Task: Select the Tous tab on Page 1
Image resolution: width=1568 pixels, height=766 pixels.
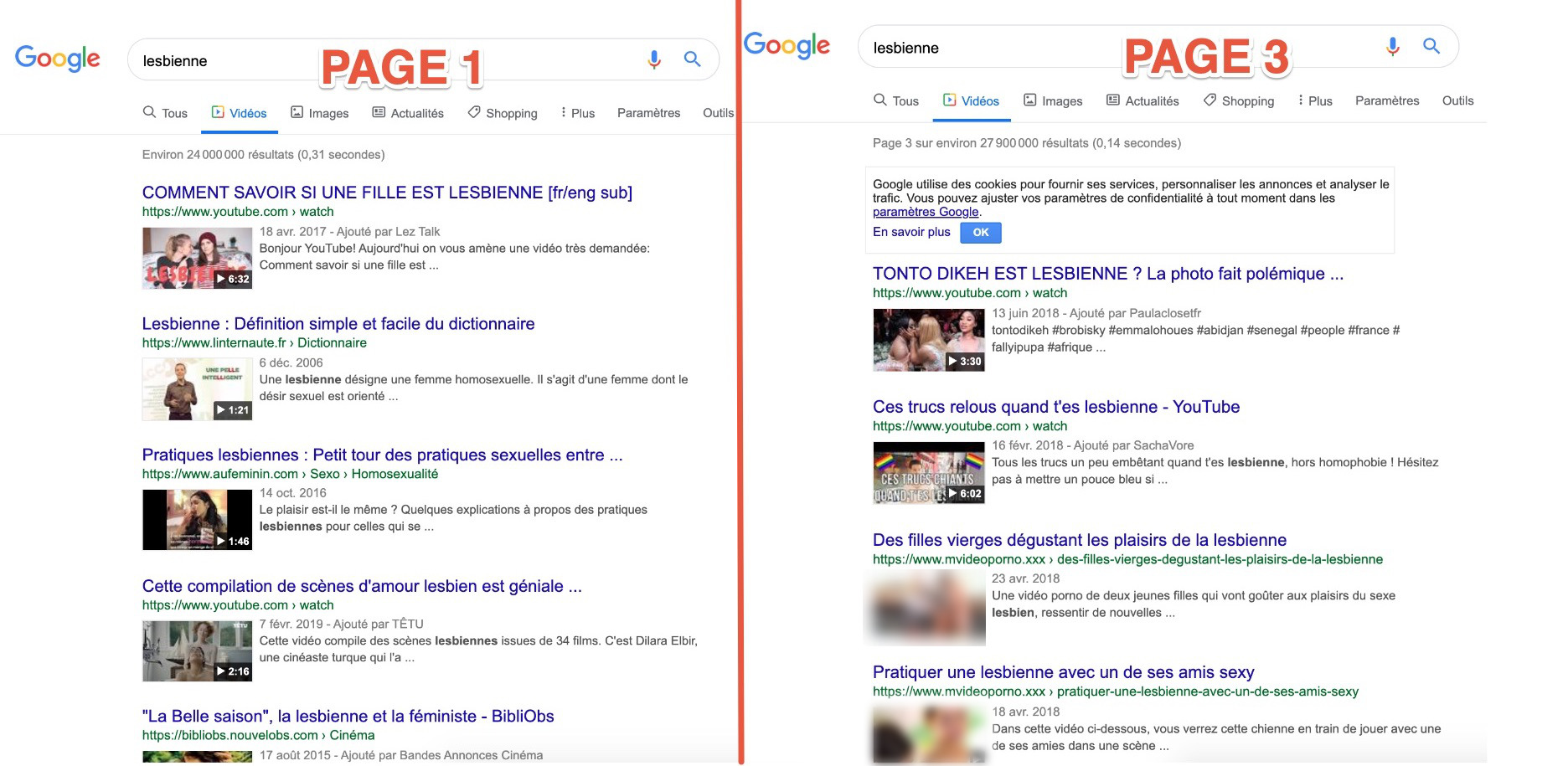Action: (165, 113)
